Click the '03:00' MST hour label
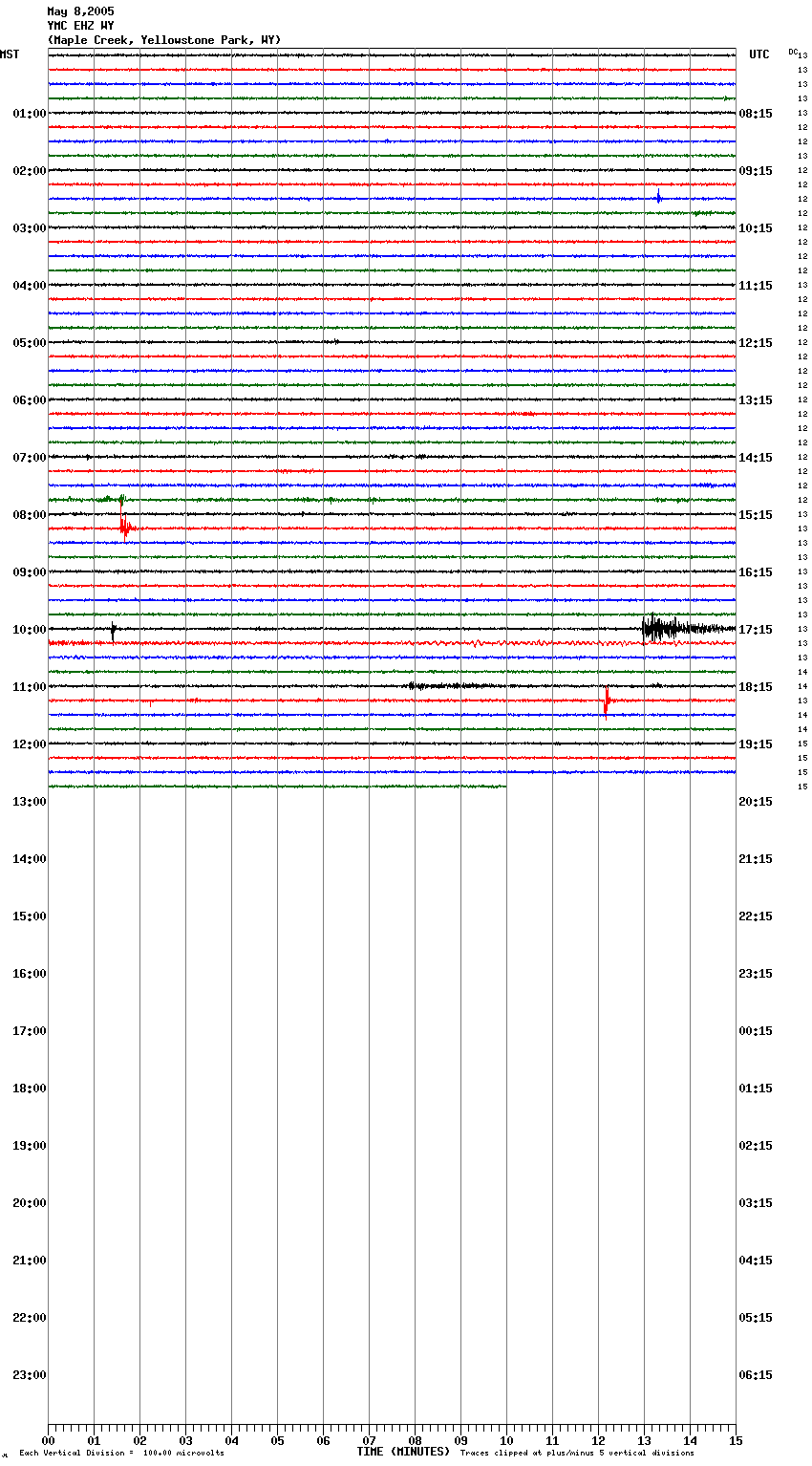Image resolution: width=812 pixels, height=1466 pixels. pyautogui.click(x=30, y=228)
